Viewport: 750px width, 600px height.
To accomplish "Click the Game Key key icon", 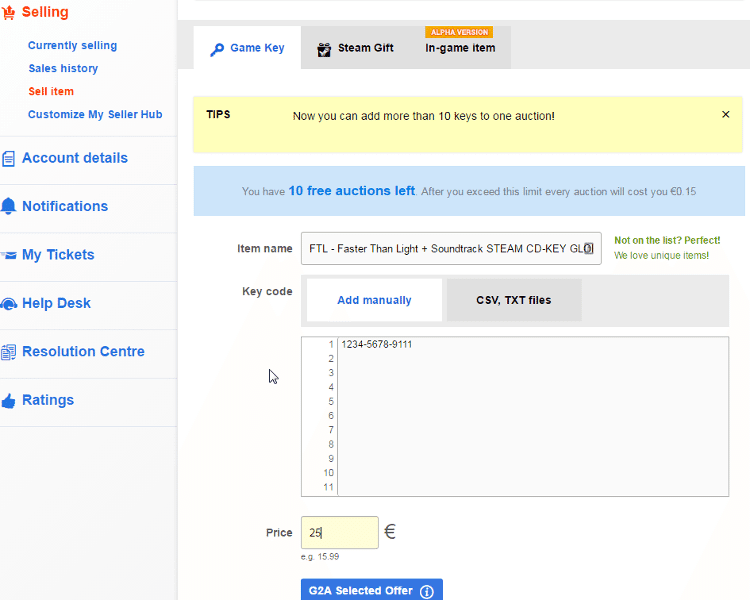I will [217, 49].
